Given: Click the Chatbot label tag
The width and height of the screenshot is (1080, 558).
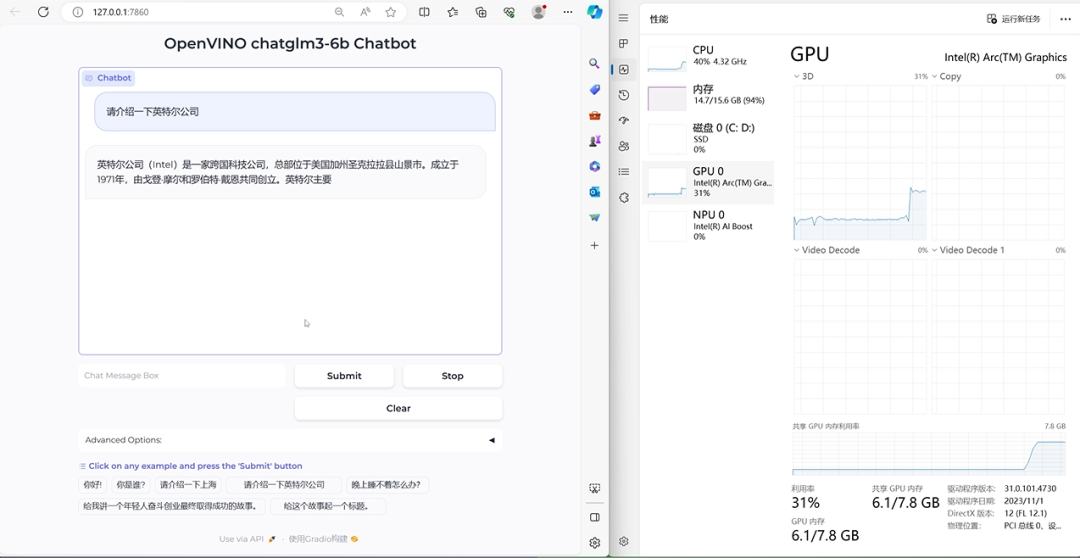Looking at the screenshot, I should pos(108,78).
